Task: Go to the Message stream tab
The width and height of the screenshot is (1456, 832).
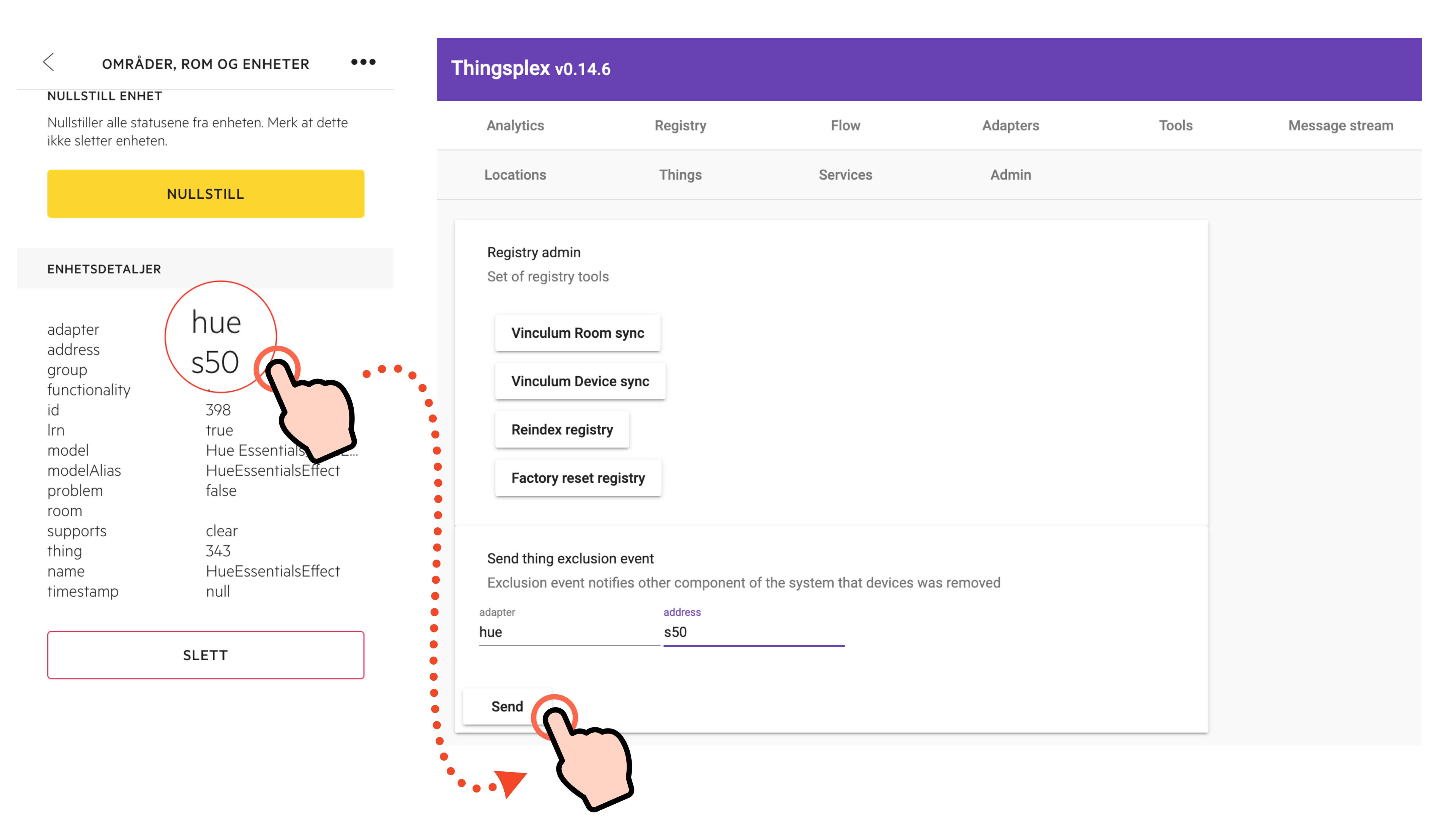Action: (x=1341, y=126)
